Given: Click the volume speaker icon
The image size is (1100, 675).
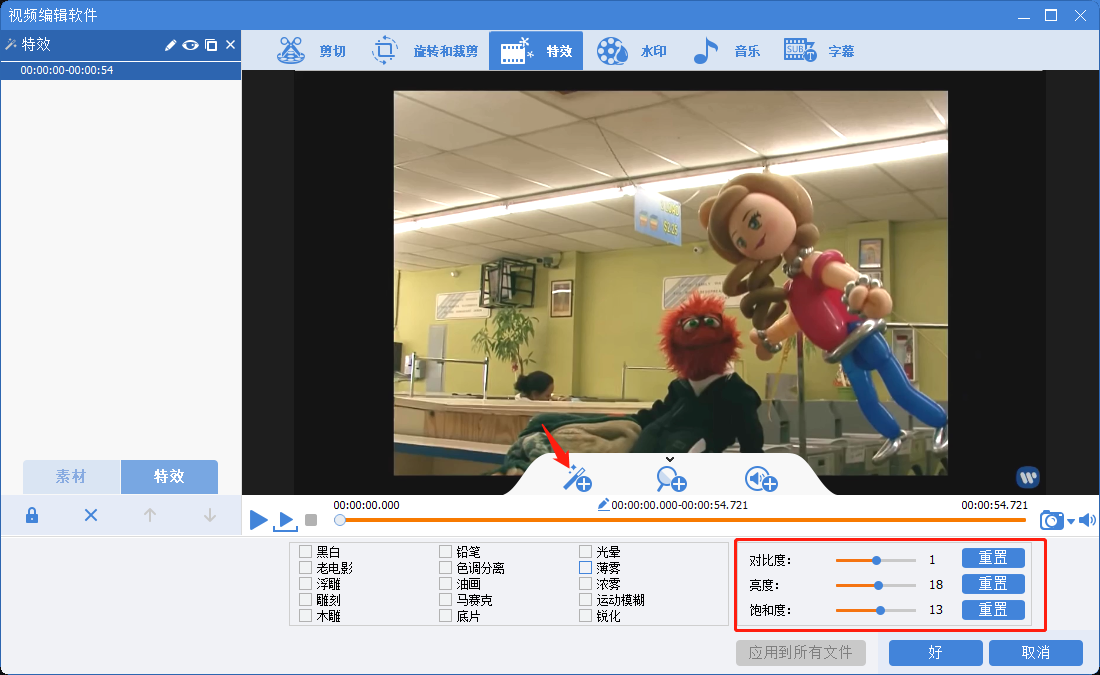Looking at the screenshot, I should [x=1087, y=520].
